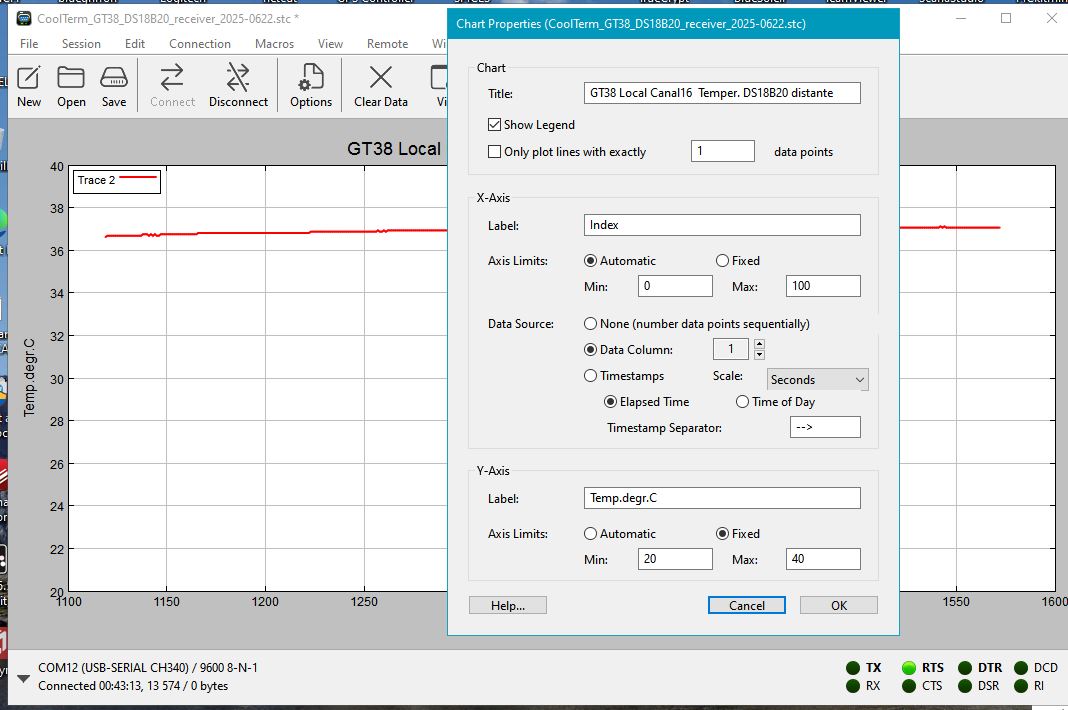Open the Edit menu
Screen dimensions: 1068x710
135,44
